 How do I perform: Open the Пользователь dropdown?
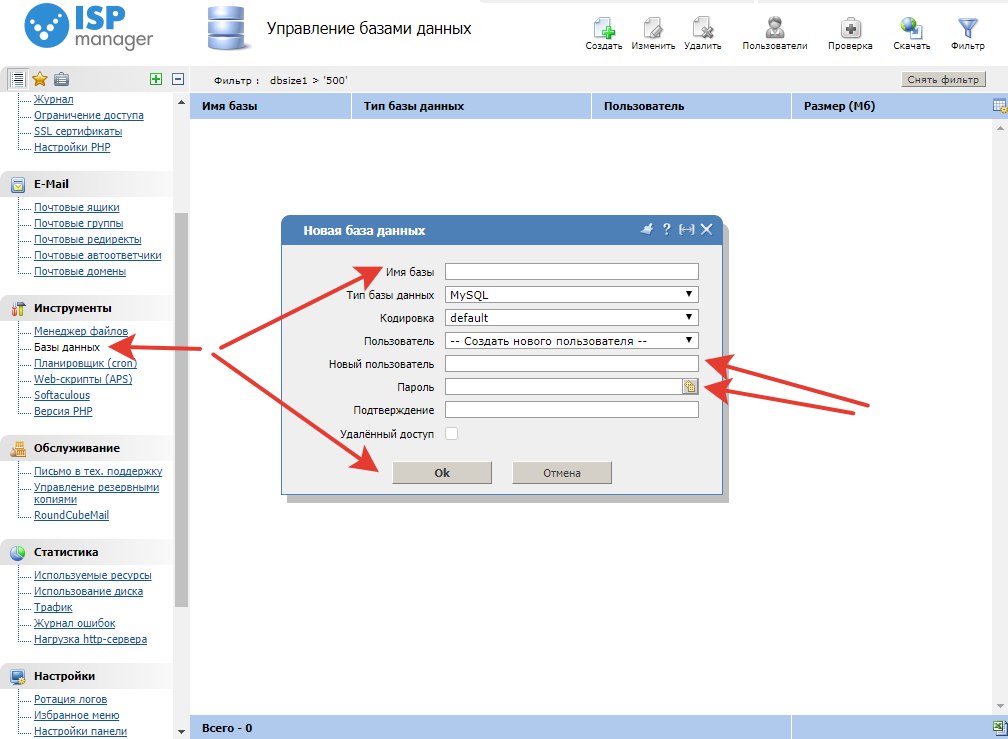pyautogui.click(x=571, y=341)
